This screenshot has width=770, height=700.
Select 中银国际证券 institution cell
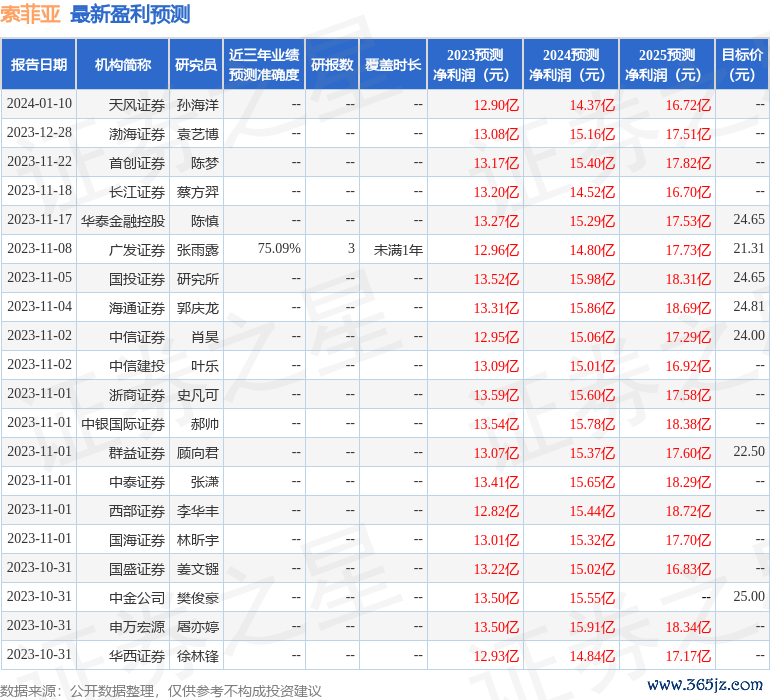[x=123, y=424]
